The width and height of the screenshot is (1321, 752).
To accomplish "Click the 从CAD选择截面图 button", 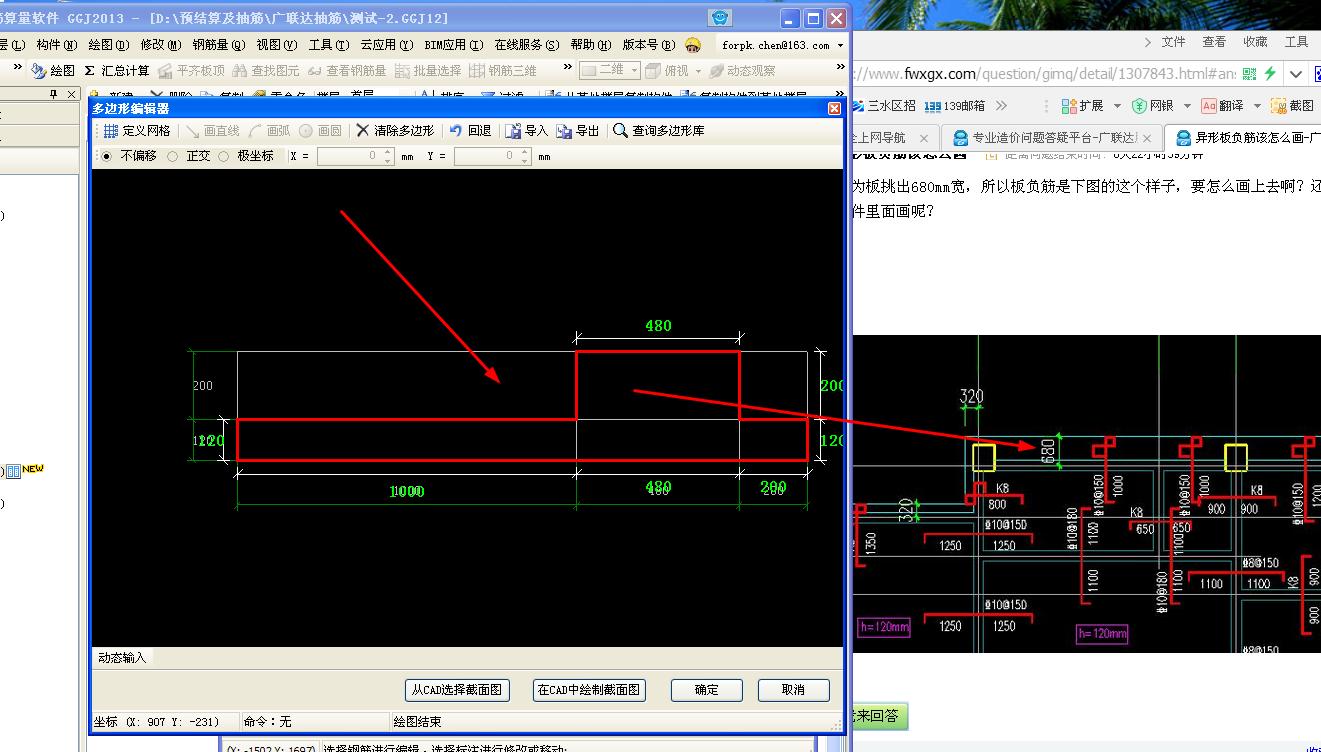I will pos(457,690).
